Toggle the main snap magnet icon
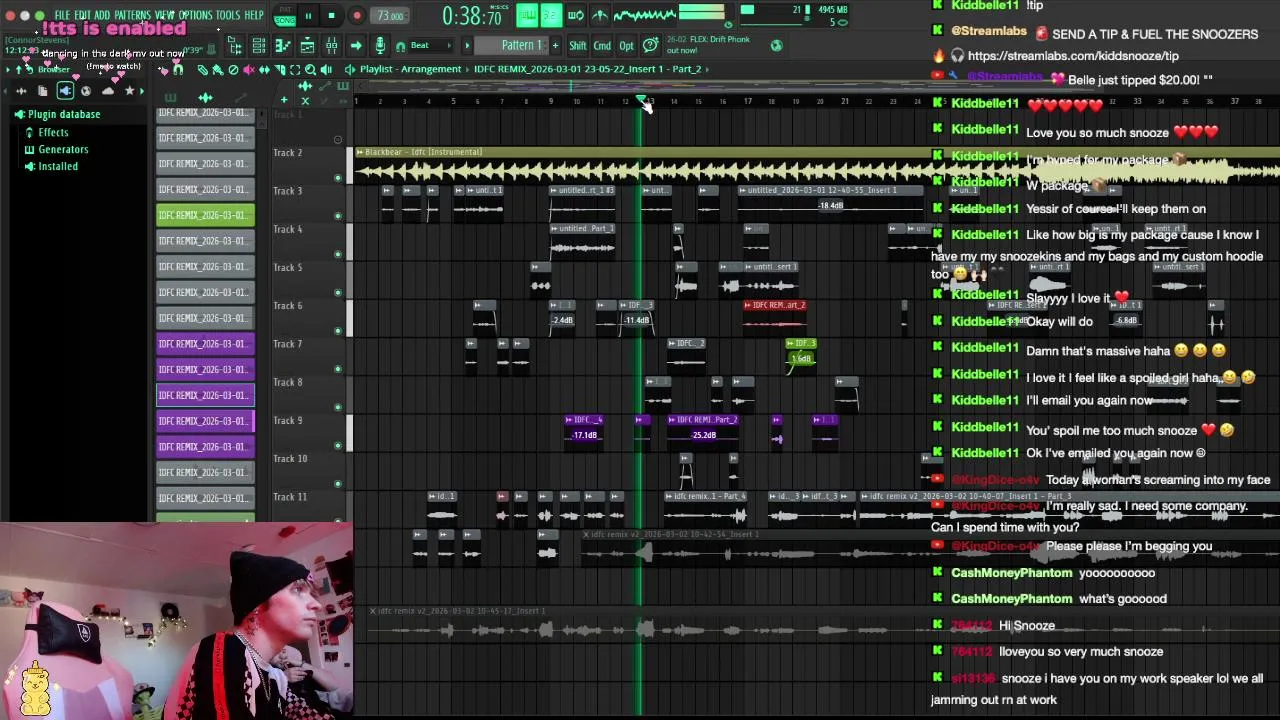 [400, 46]
